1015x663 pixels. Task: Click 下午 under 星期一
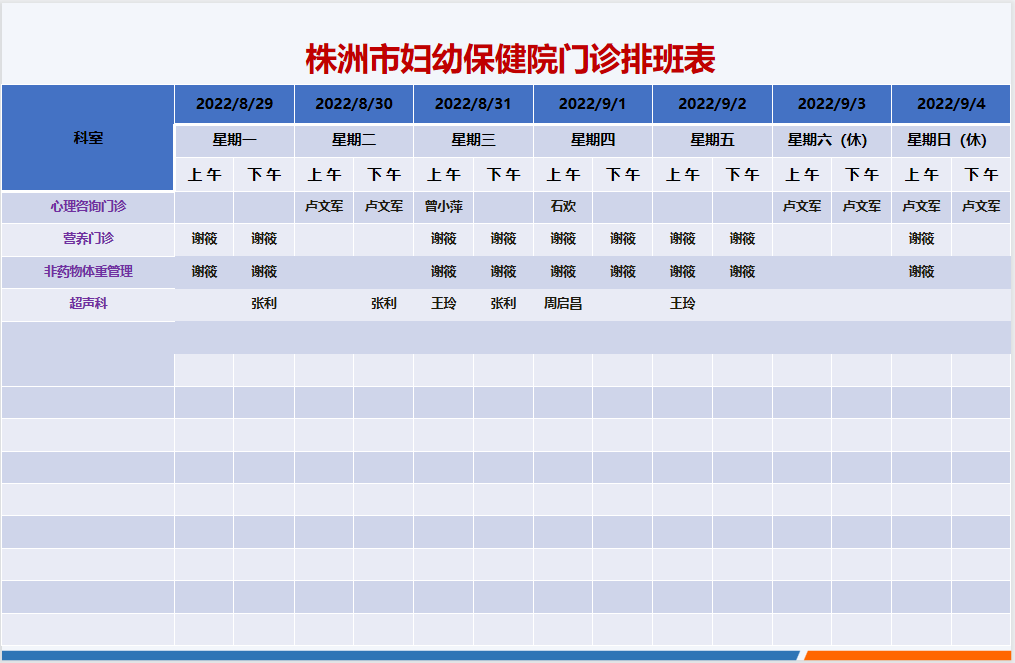pyautogui.click(x=264, y=175)
